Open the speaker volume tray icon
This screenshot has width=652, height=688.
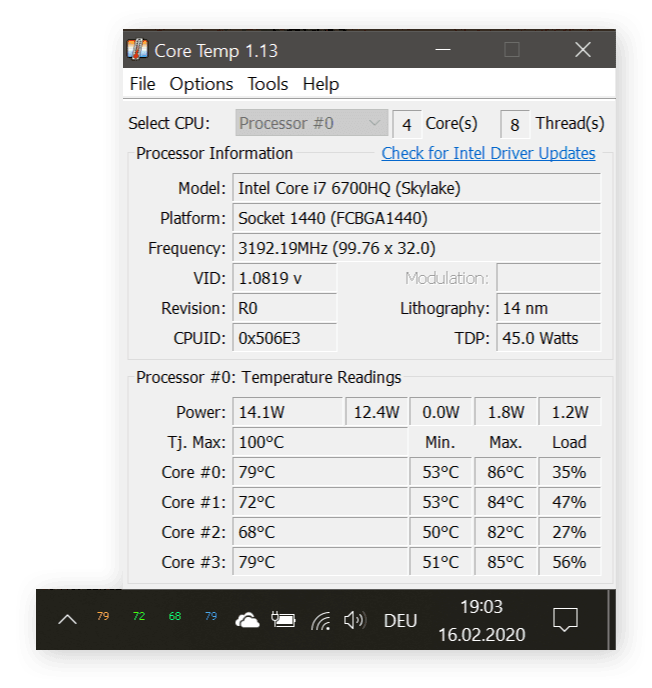(x=355, y=620)
